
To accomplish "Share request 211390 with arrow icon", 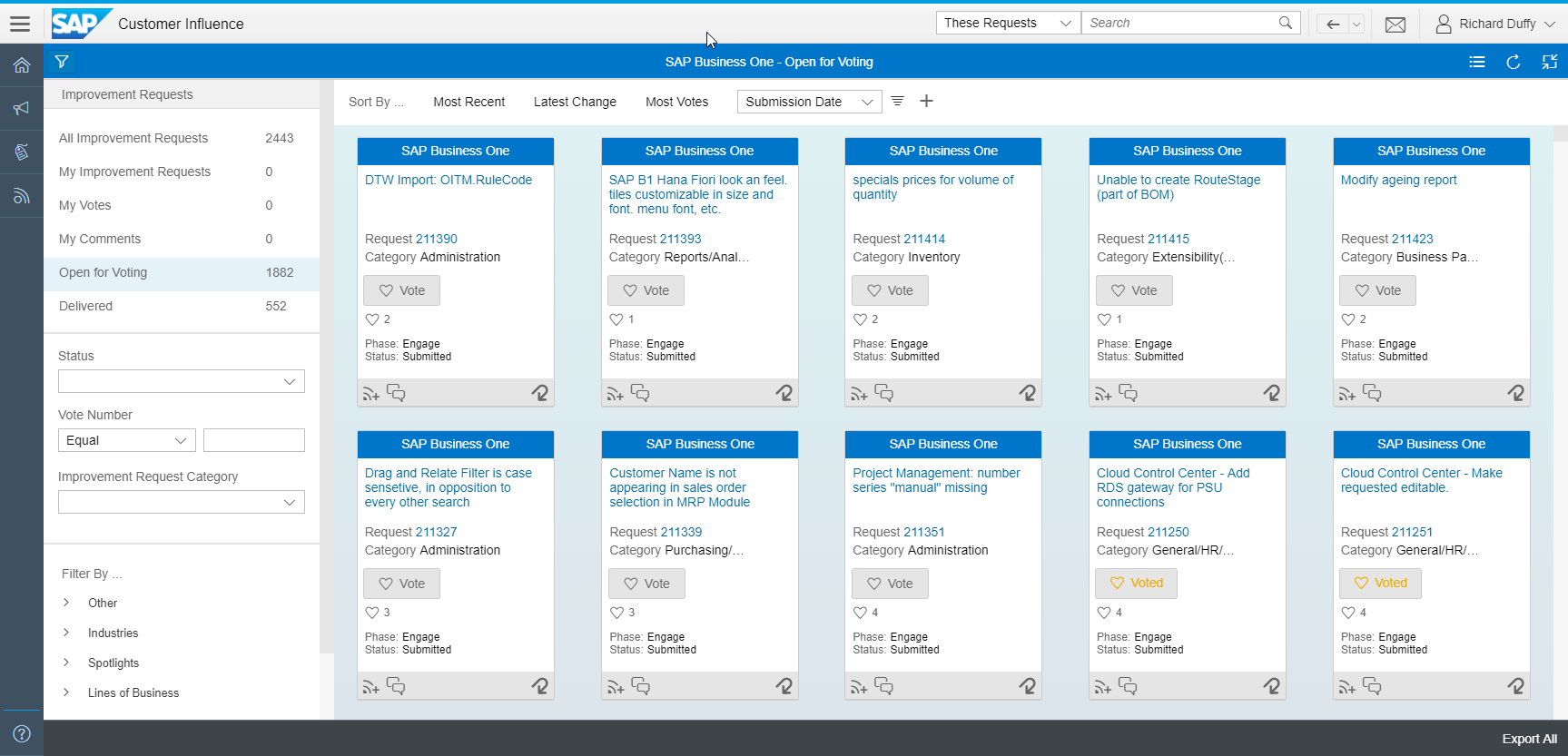I will 539,392.
